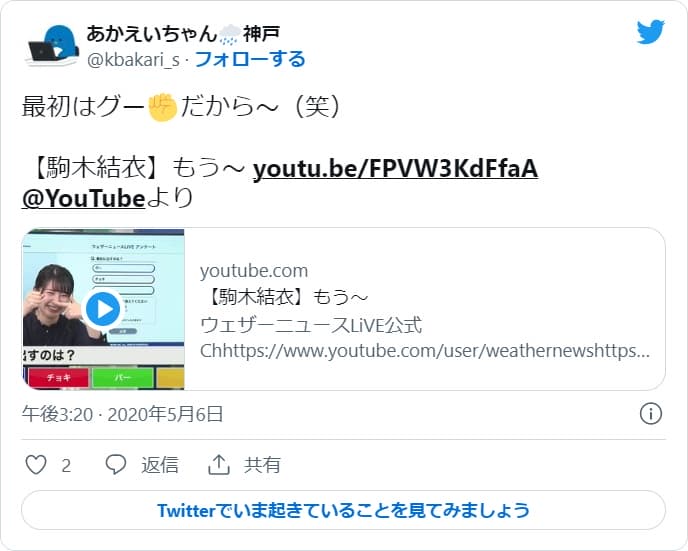The width and height of the screenshot is (688, 551).
Task: Click the フォローする follow link
Action: (250, 59)
